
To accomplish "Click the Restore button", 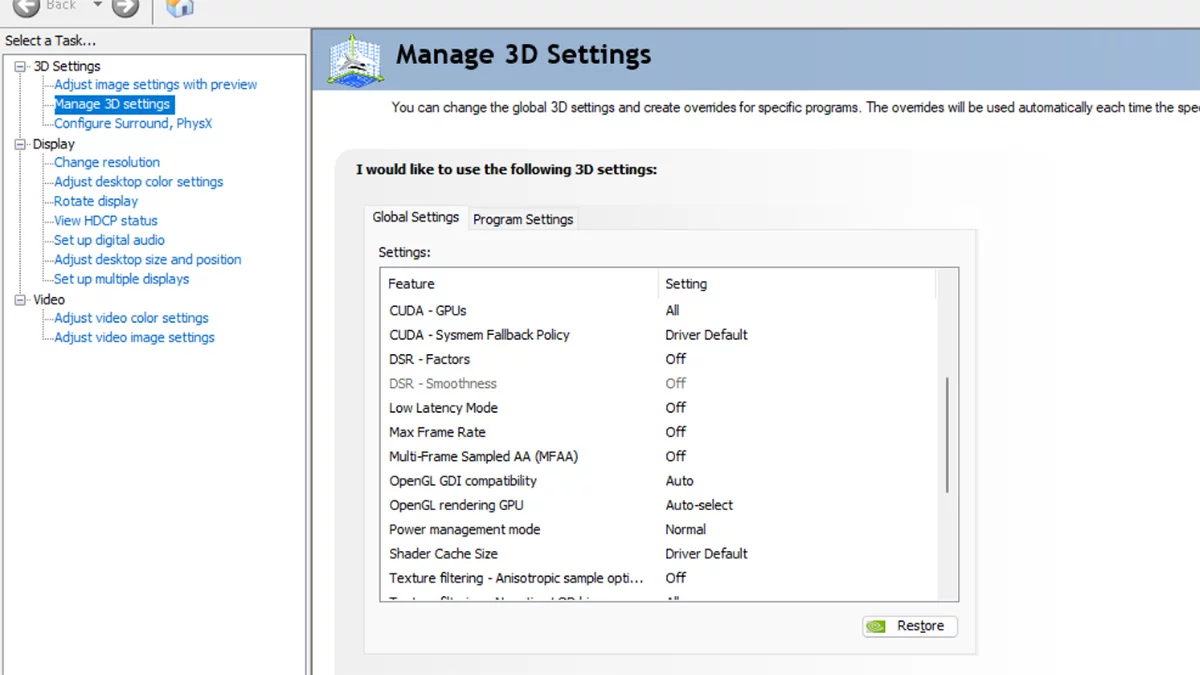I will (x=910, y=626).
